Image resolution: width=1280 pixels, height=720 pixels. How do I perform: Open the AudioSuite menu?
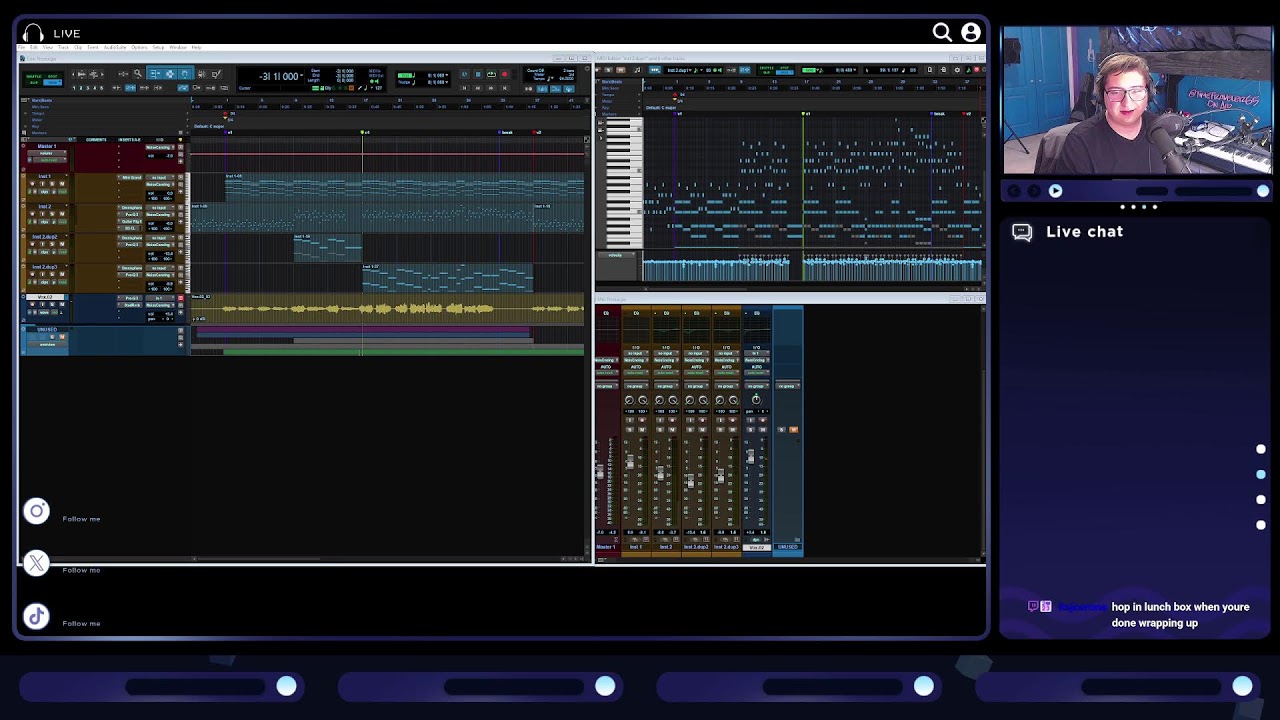[x=115, y=47]
